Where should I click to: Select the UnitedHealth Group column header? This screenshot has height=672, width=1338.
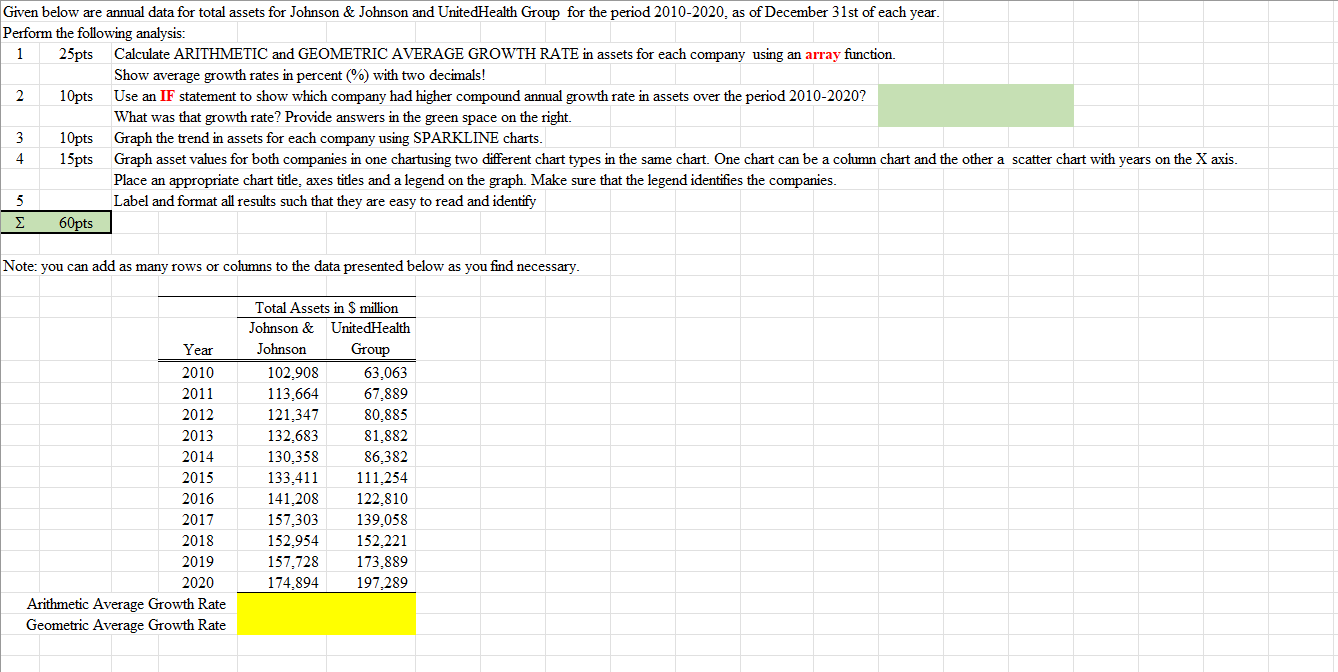(x=370, y=339)
